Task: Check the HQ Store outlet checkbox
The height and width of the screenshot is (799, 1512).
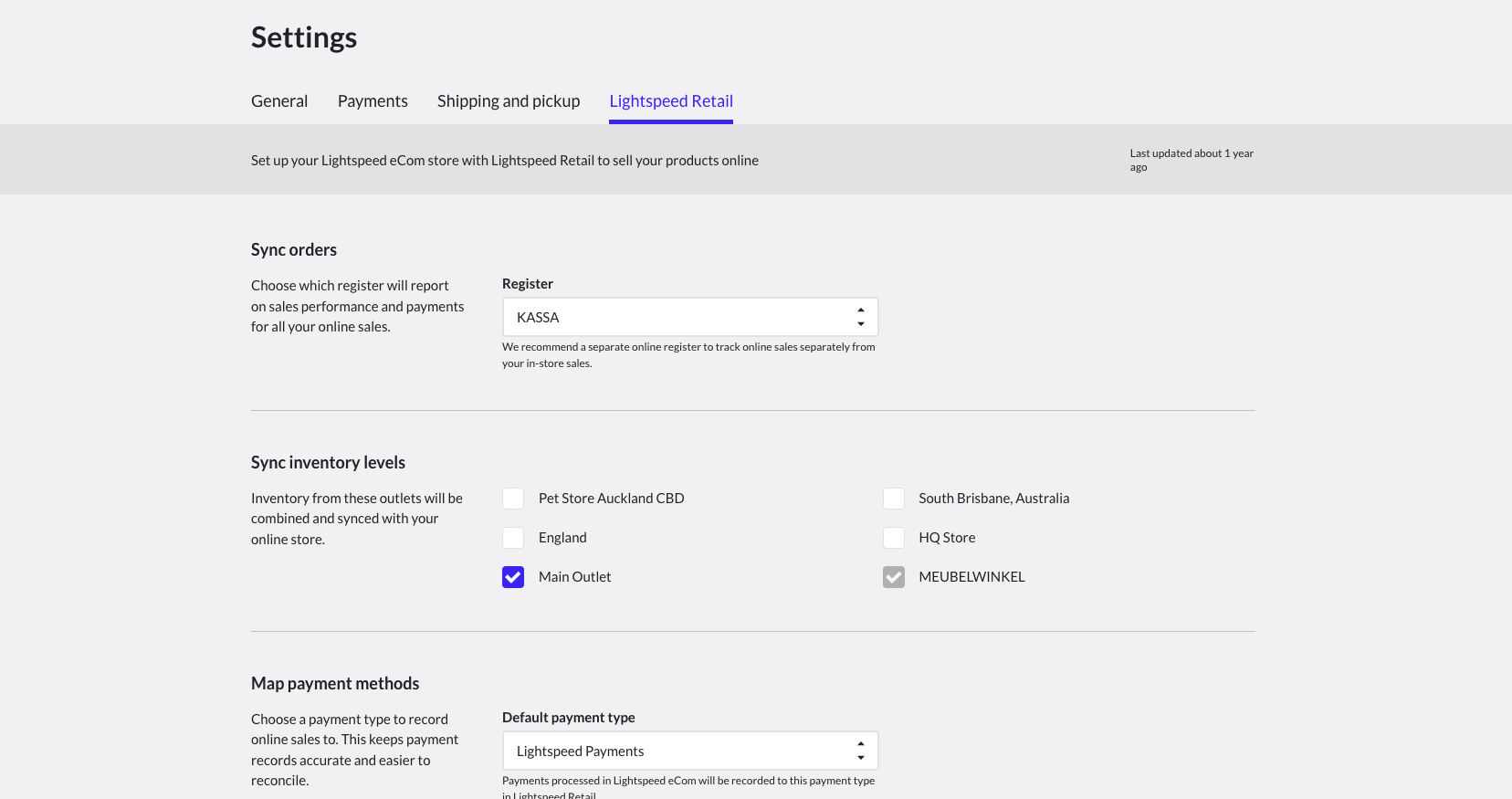Action: click(894, 538)
